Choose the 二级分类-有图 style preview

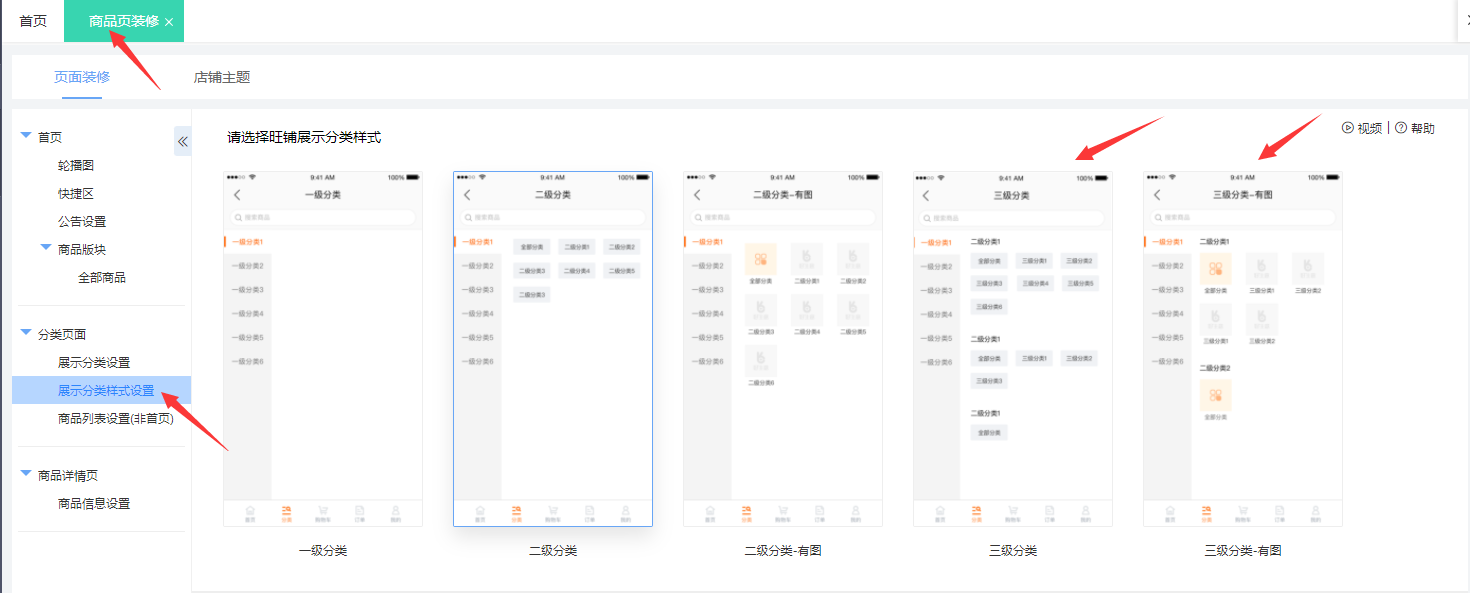[783, 348]
